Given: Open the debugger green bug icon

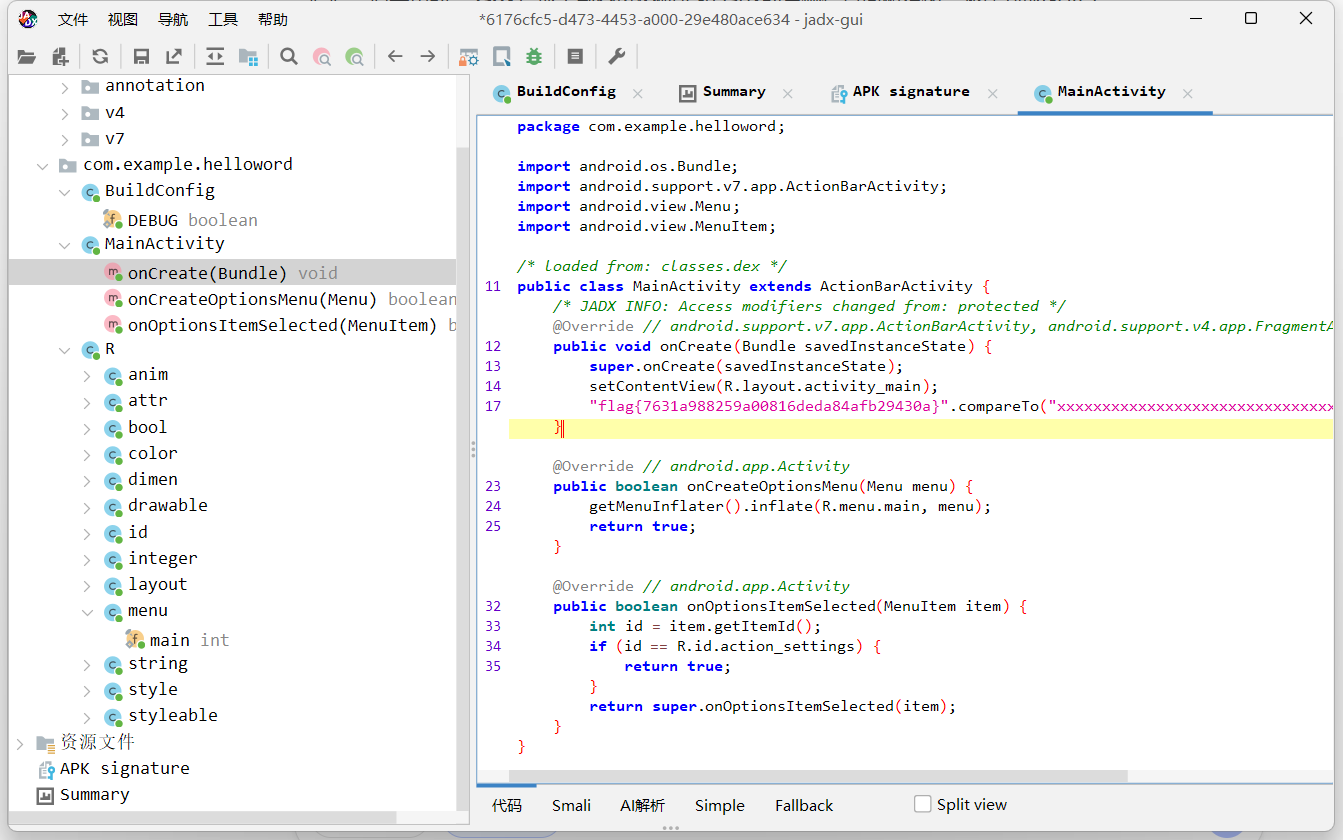Looking at the screenshot, I should click(534, 57).
